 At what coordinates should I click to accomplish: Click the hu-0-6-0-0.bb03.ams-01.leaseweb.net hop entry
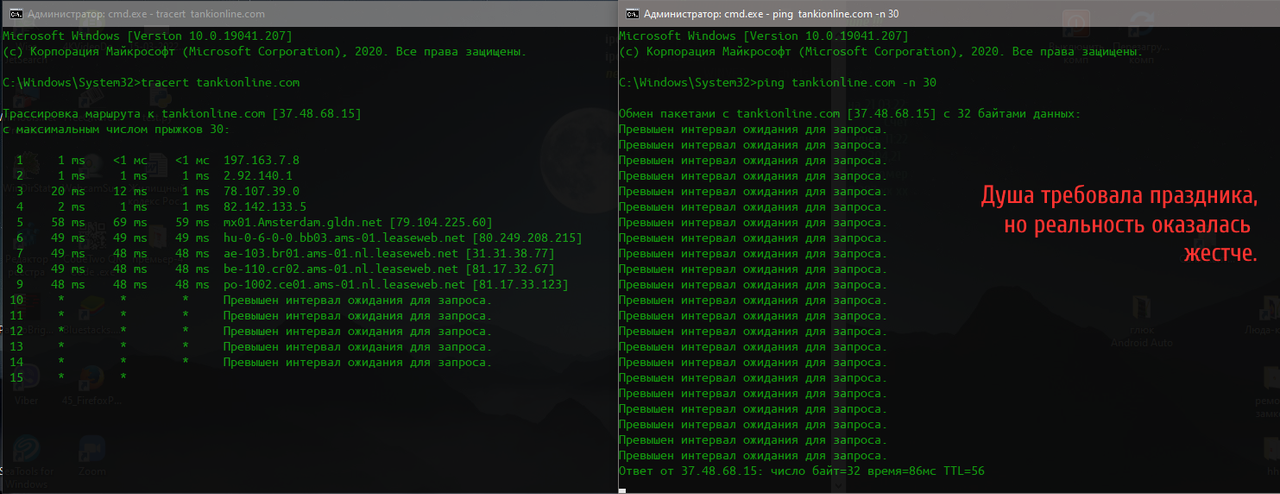[403, 238]
